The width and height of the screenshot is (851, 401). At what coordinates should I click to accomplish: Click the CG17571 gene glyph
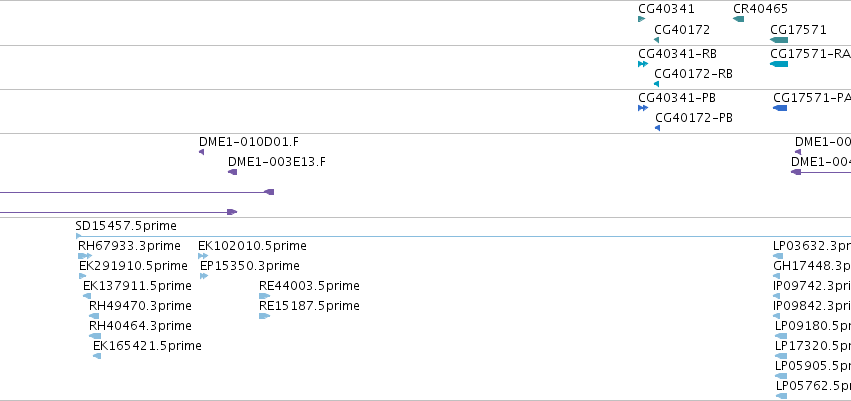[x=778, y=40]
